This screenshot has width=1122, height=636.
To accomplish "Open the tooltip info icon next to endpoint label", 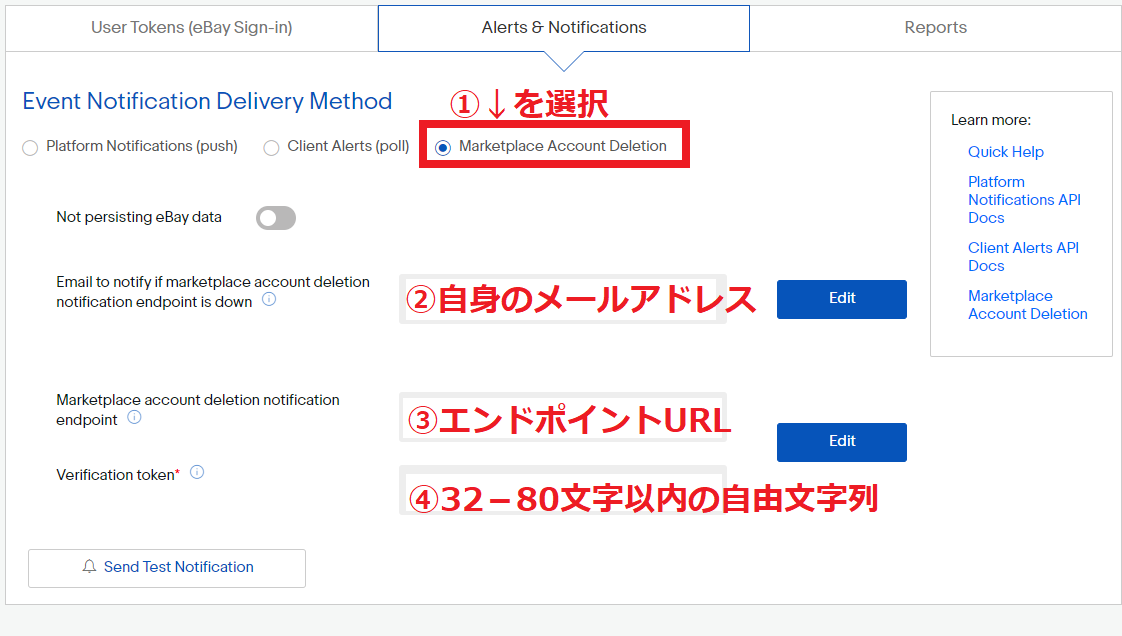I will 135,419.
